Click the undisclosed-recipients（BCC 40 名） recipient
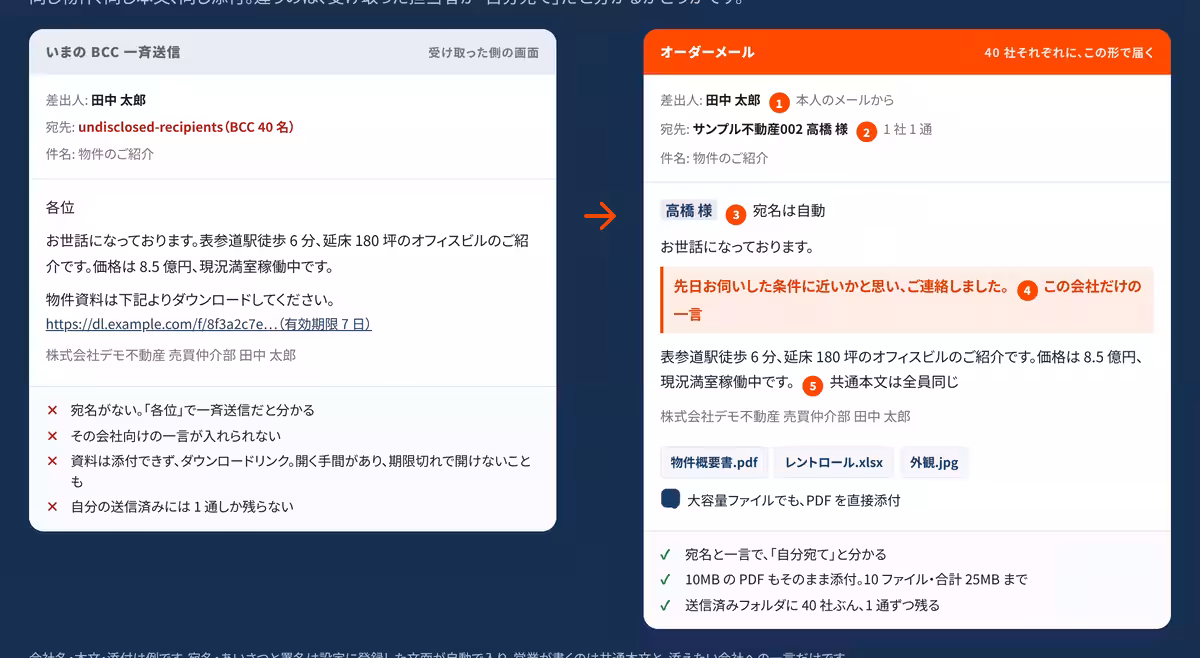The image size is (1200, 658). [x=185, y=127]
